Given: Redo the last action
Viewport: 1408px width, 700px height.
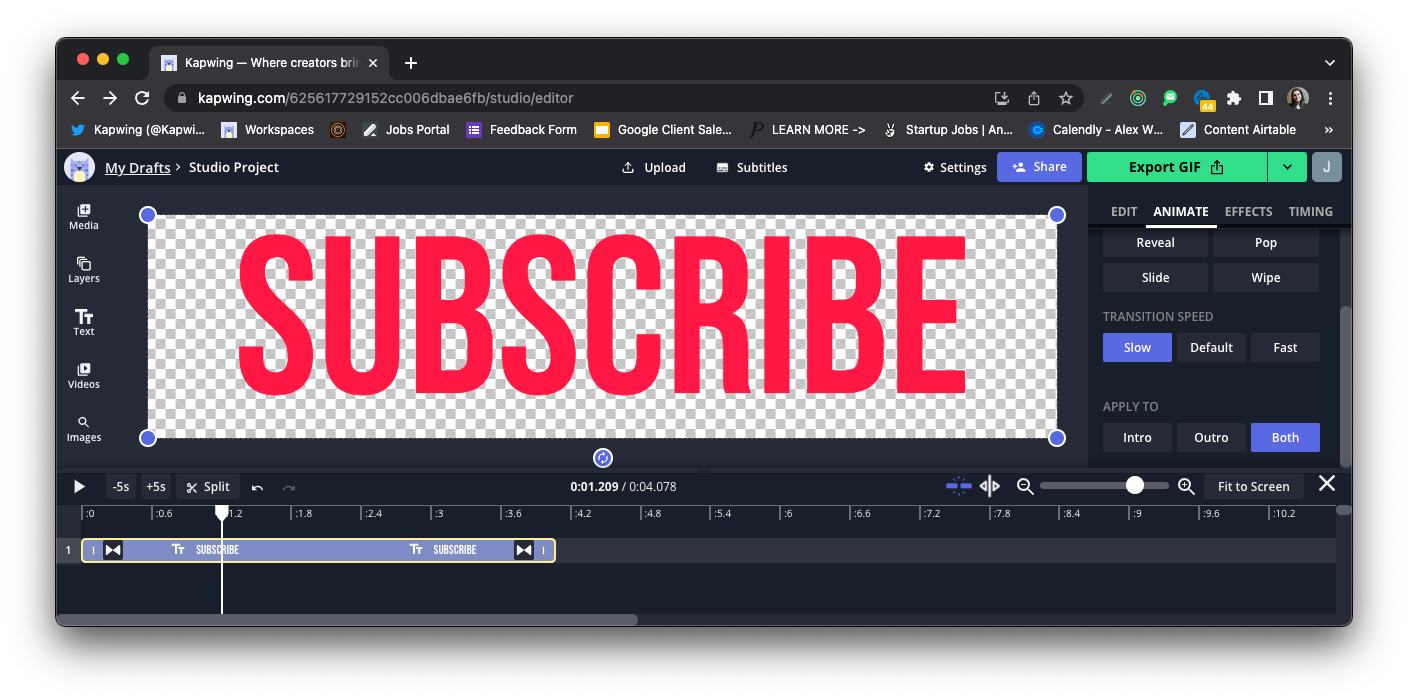Looking at the screenshot, I should (x=289, y=487).
